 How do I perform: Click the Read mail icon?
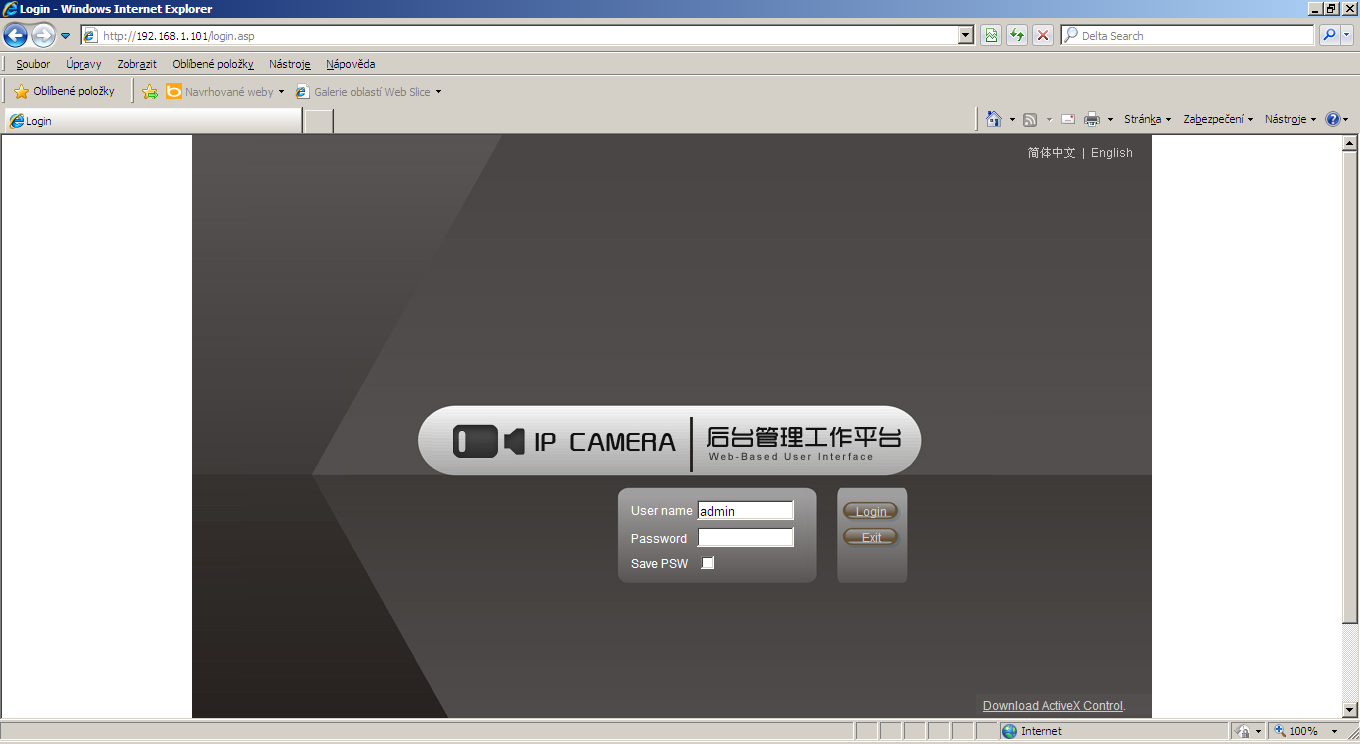[x=1068, y=119]
